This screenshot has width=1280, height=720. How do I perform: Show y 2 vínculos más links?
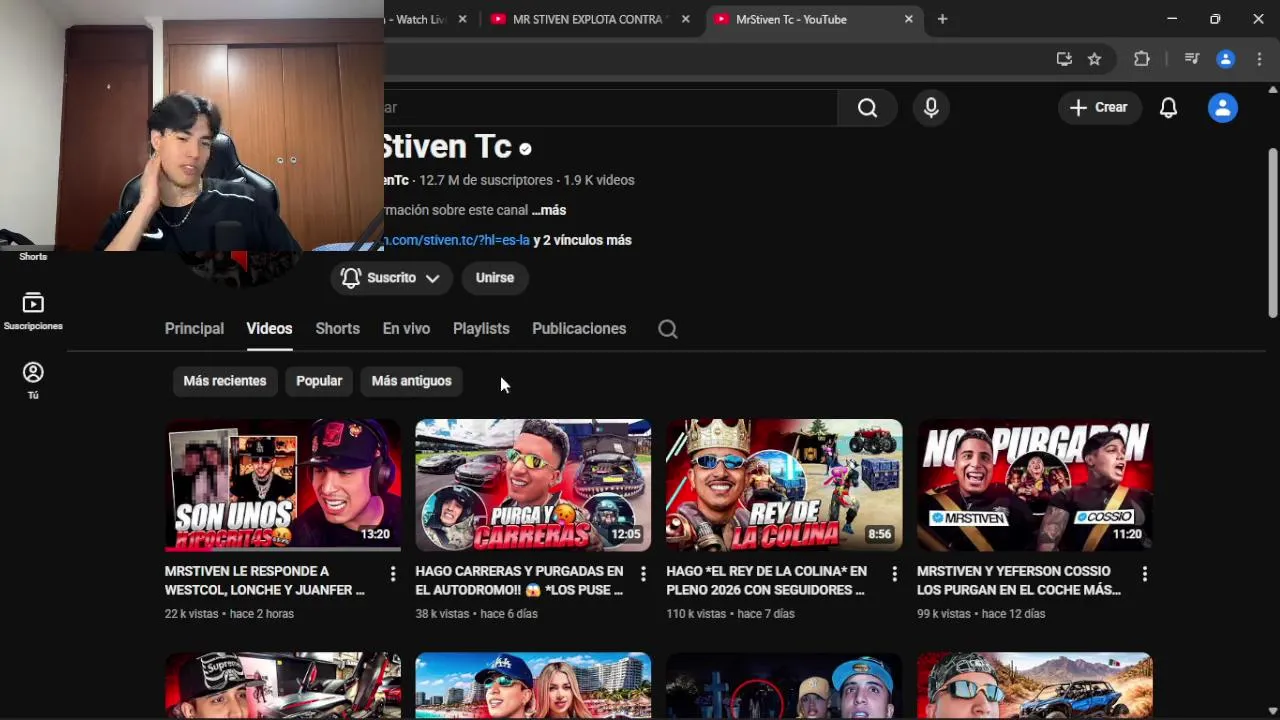[x=582, y=240]
